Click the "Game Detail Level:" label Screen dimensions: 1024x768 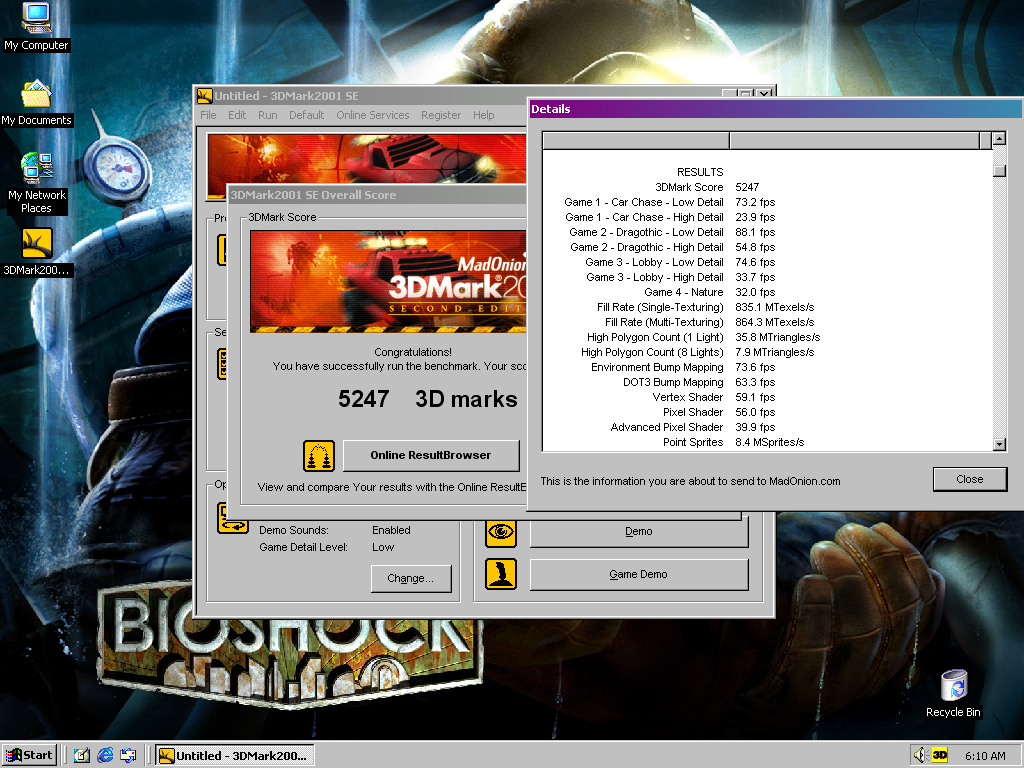pos(304,547)
